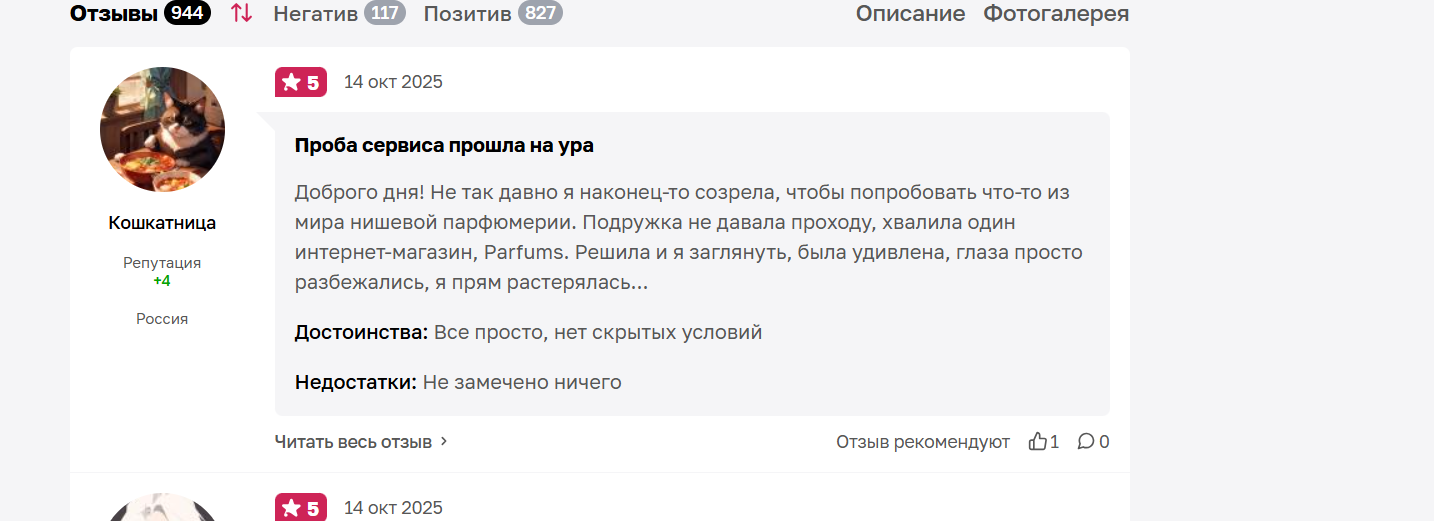Click the 944 reviews count badge
The image size is (1434, 521).
click(x=187, y=13)
